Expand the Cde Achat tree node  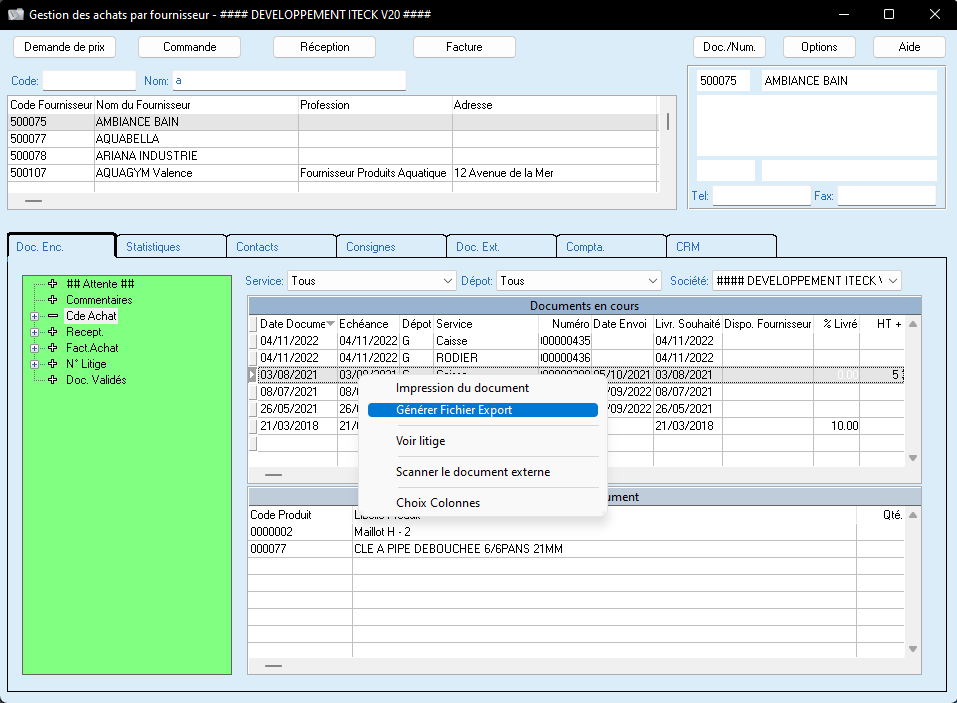tap(35, 316)
